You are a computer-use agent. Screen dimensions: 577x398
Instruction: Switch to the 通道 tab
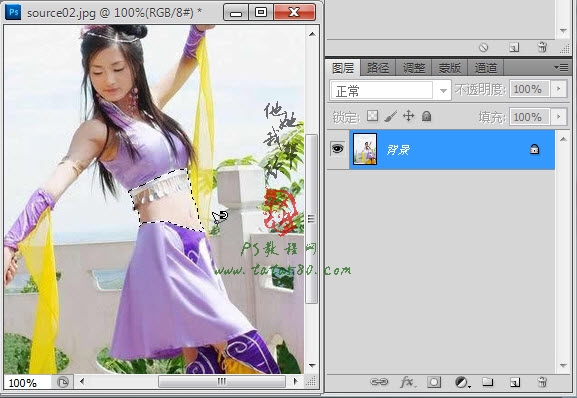tap(485, 68)
